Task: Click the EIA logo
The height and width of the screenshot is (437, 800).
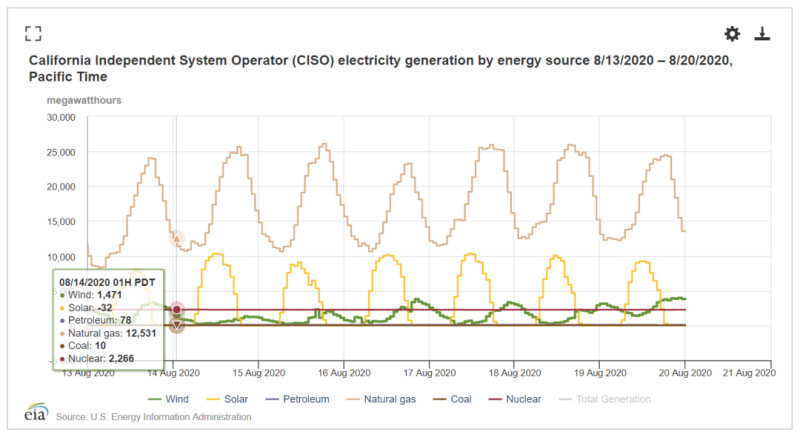Action: [x=36, y=413]
